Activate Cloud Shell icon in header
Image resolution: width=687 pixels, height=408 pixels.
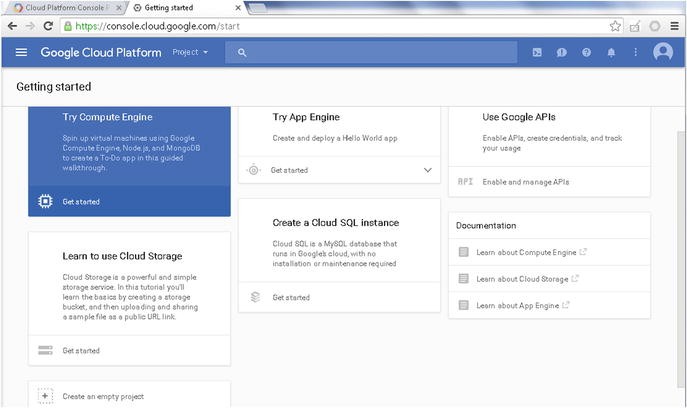(x=537, y=52)
